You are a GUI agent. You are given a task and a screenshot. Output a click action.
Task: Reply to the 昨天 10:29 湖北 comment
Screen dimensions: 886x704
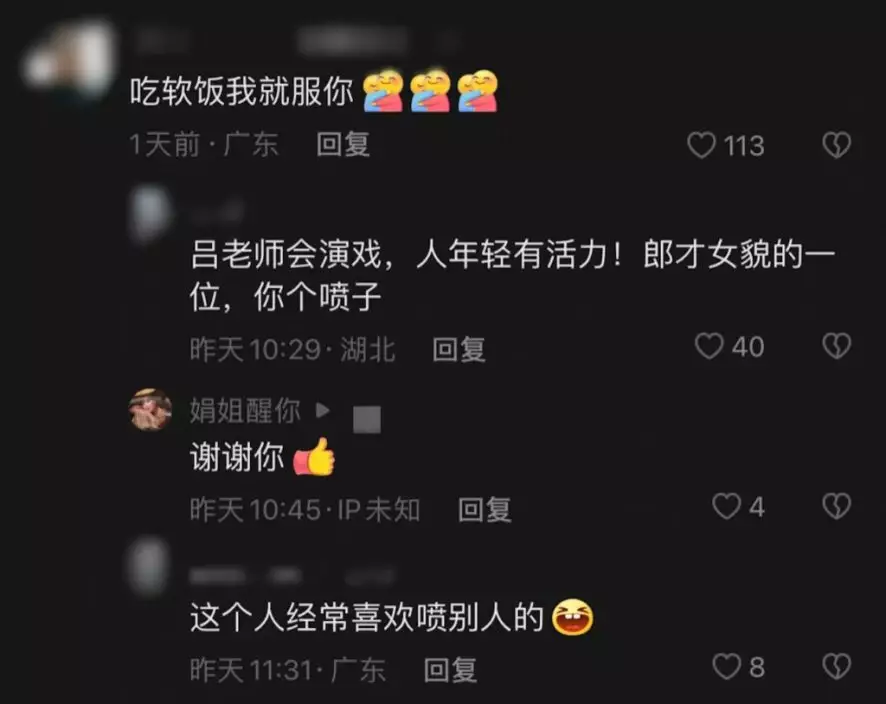tap(459, 349)
